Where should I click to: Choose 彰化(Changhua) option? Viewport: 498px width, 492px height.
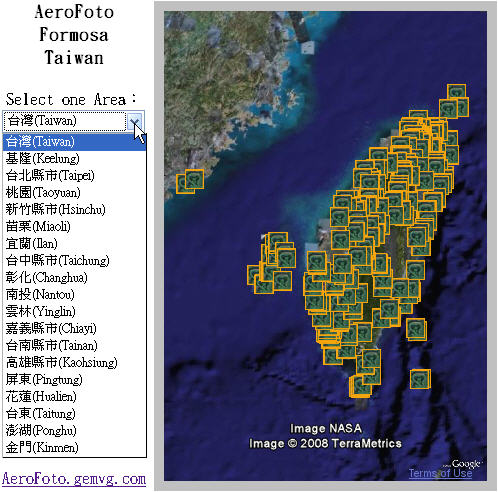tap(74, 278)
